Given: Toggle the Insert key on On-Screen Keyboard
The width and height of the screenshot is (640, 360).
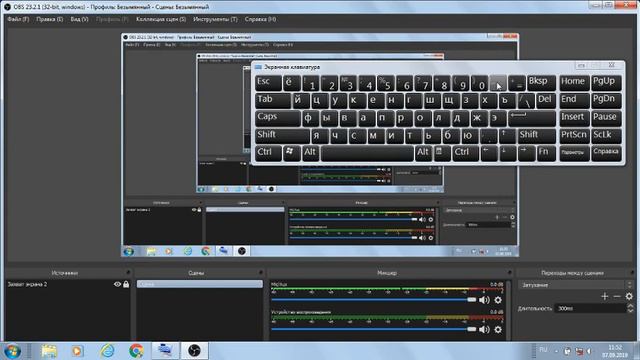Looking at the screenshot, I should point(574,118).
